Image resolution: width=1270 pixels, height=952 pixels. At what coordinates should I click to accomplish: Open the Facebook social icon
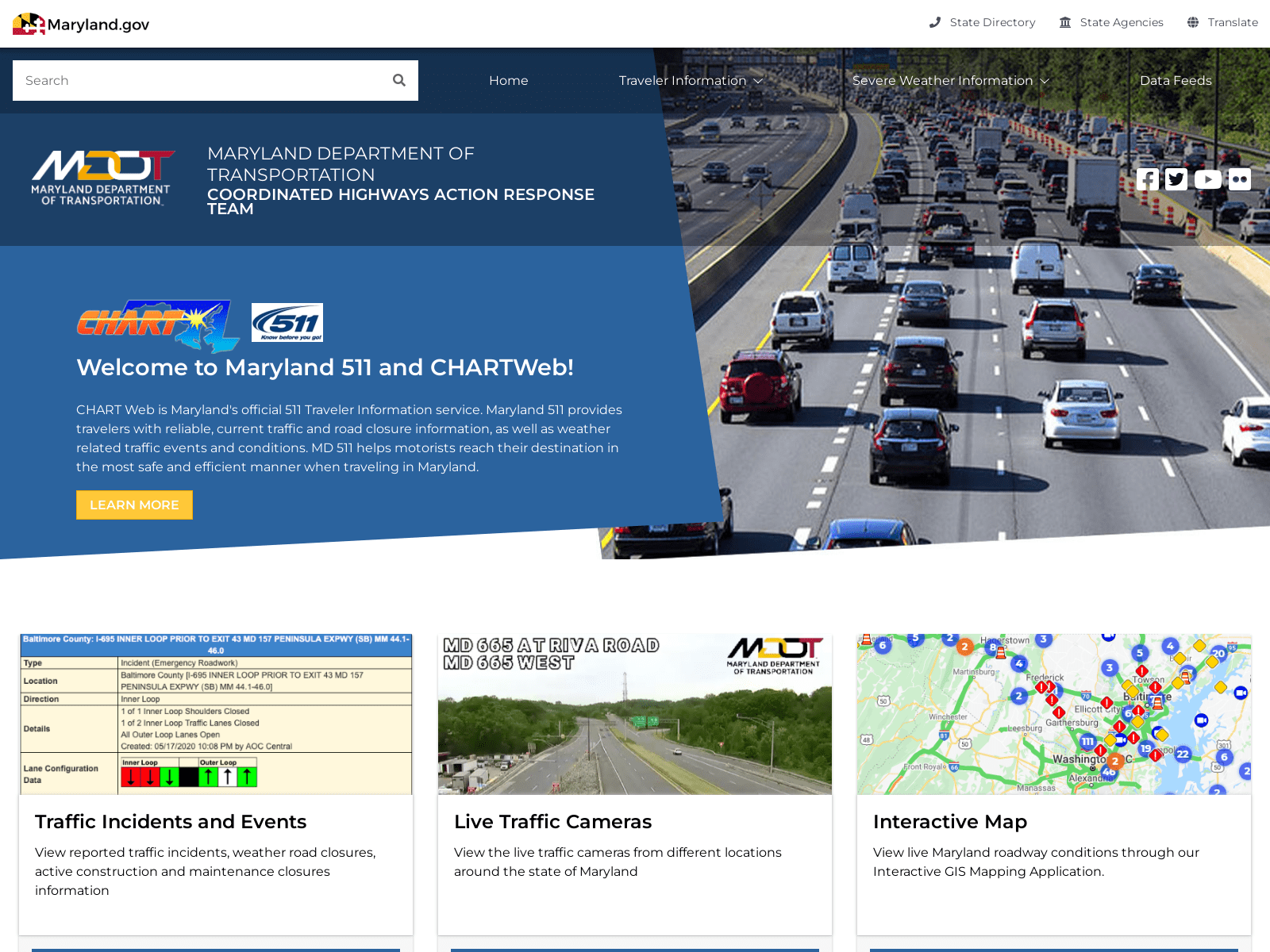(x=1148, y=179)
